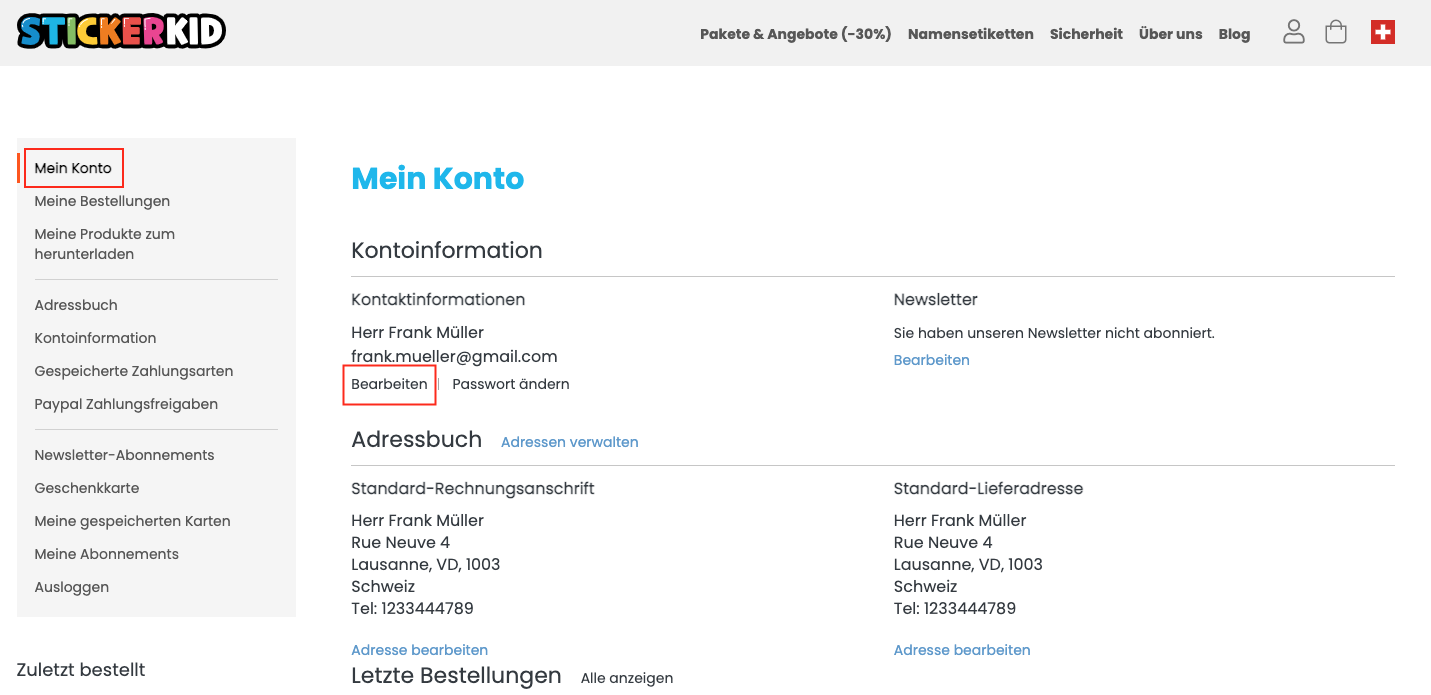Open Meine Produkte zum herunterladen
Screen dimensions: 1431x695
point(104,244)
